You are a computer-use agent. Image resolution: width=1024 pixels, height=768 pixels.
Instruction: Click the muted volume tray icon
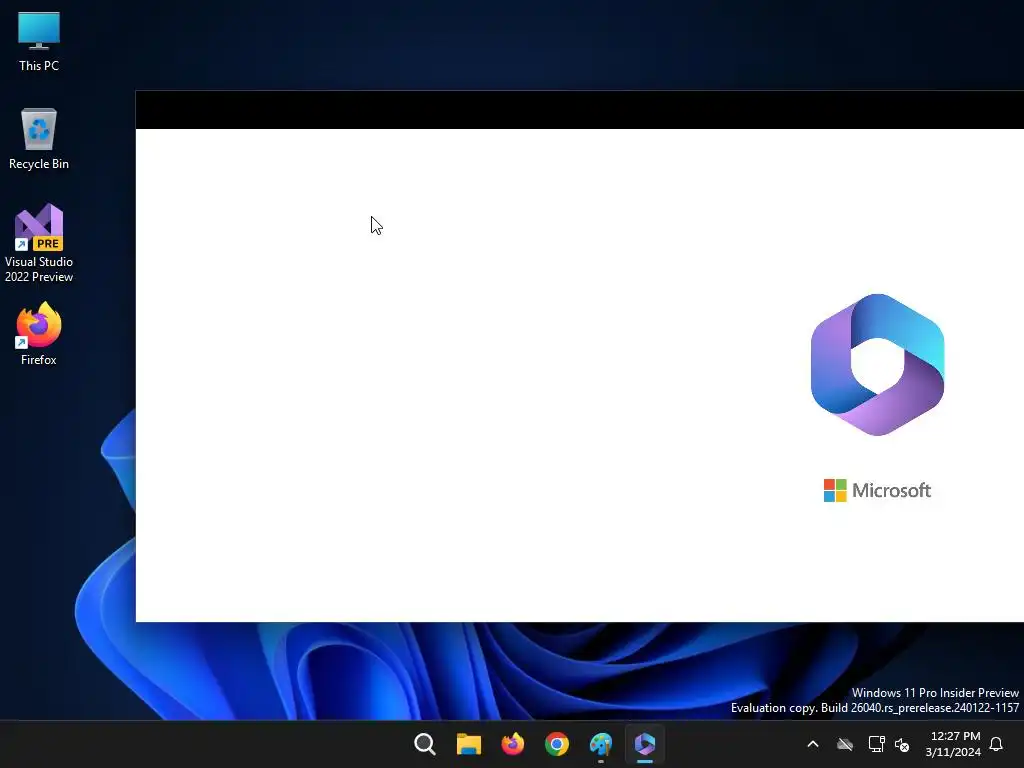coord(903,744)
